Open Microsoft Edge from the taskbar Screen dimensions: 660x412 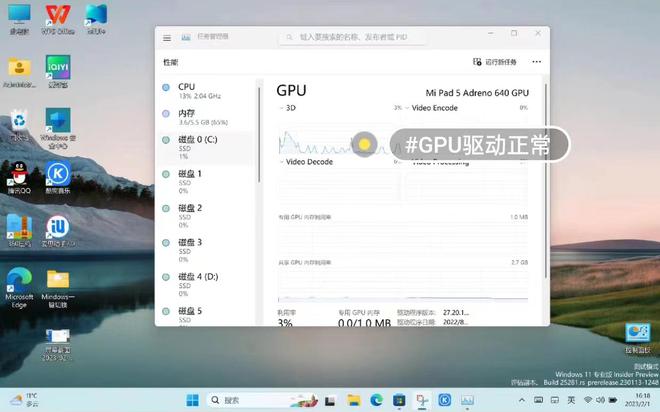376,400
